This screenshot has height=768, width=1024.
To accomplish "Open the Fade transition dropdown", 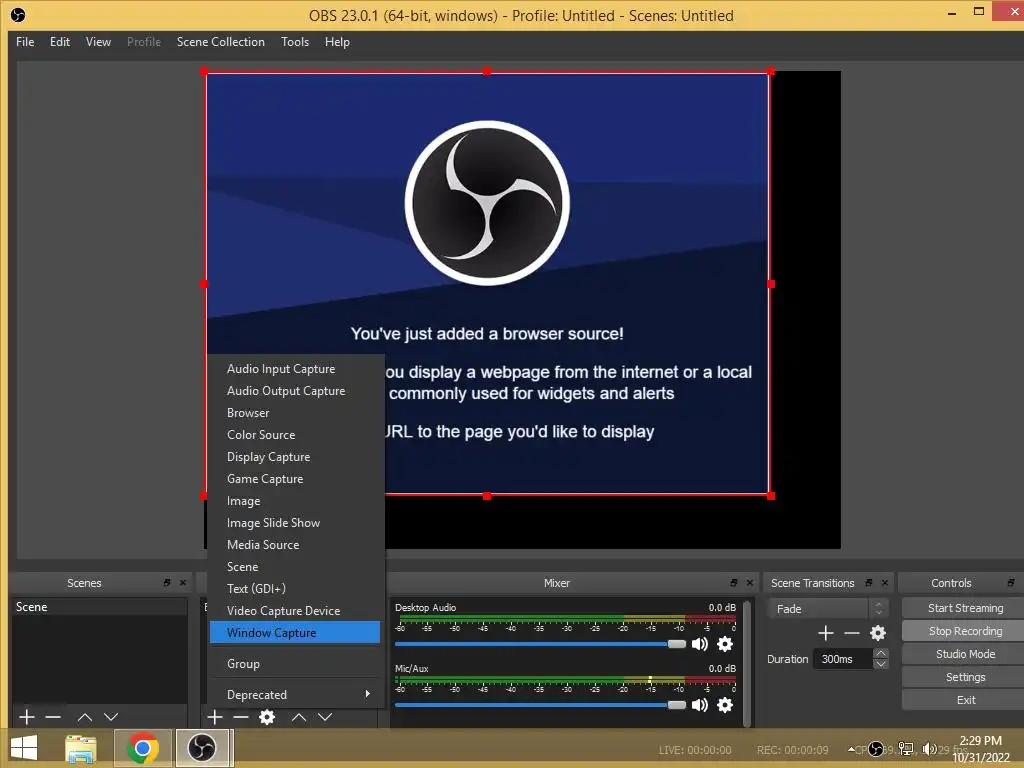I will tap(827, 609).
